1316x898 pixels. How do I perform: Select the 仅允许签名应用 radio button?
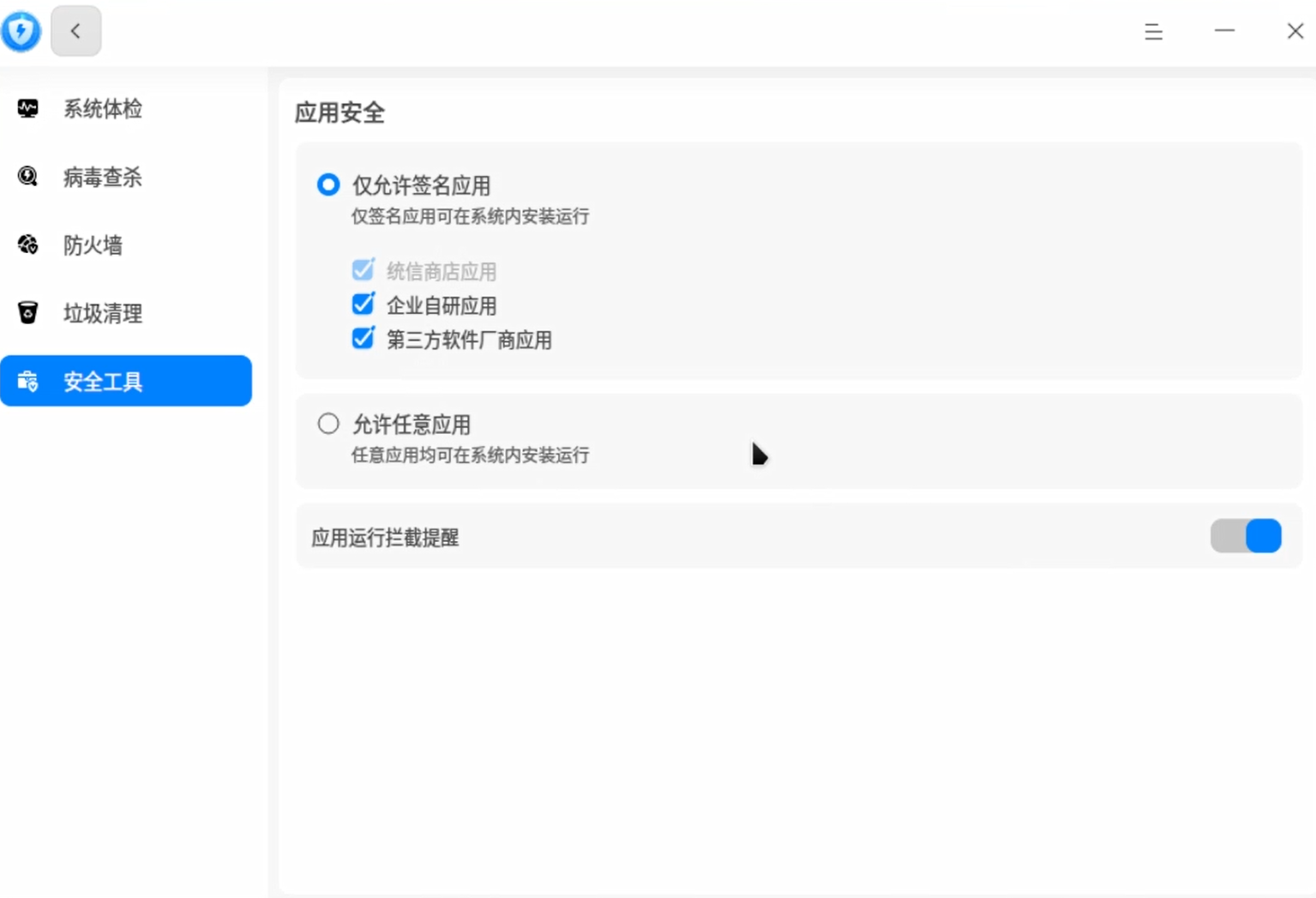tap(328, 185)
